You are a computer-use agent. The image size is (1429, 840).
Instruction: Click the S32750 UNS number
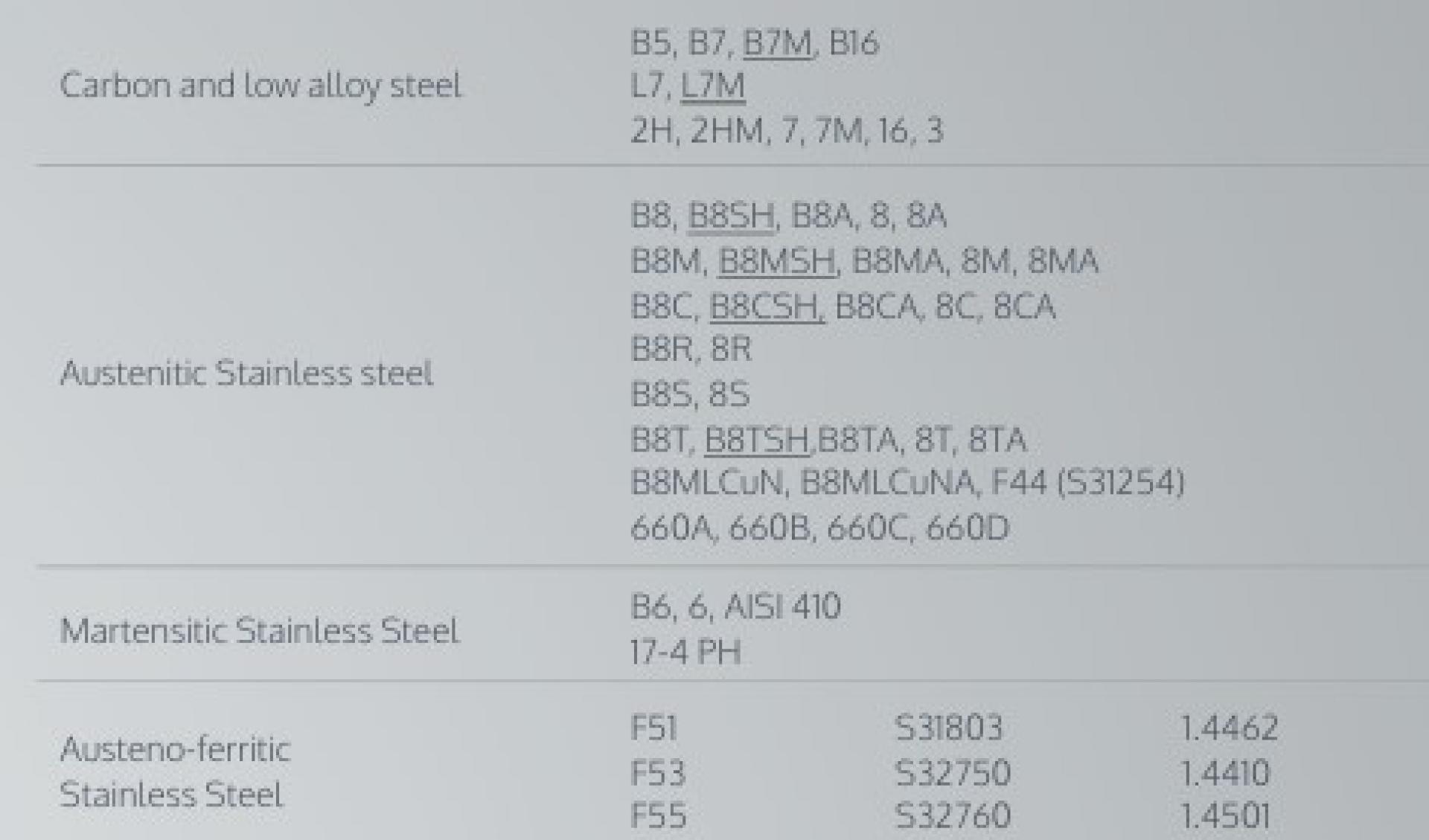(952, 773)
